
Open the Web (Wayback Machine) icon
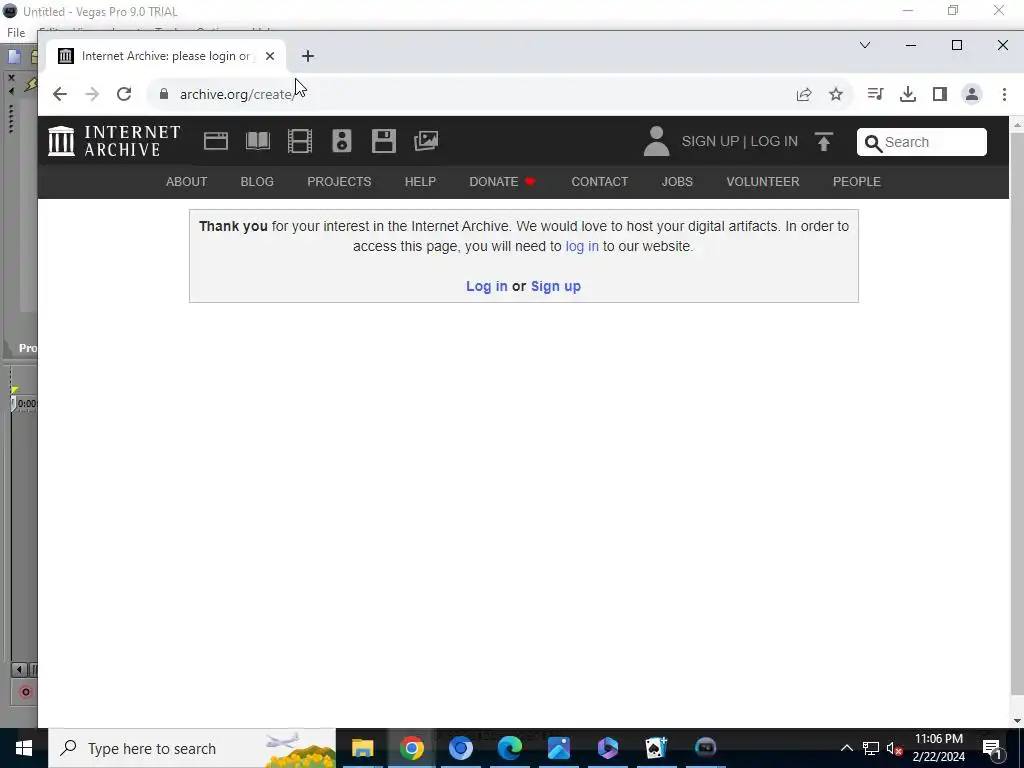(216, 141)
